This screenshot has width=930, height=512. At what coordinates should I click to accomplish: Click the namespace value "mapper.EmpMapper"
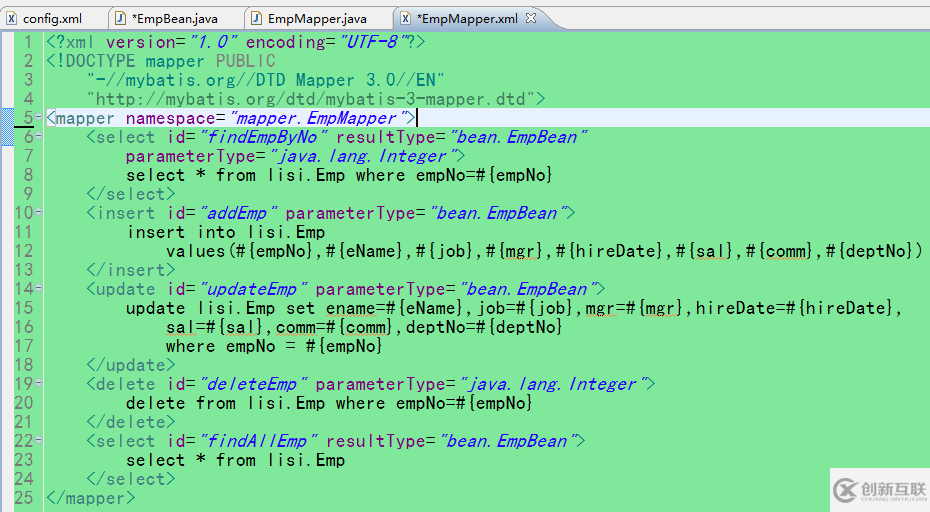click(x=317, y=118)
